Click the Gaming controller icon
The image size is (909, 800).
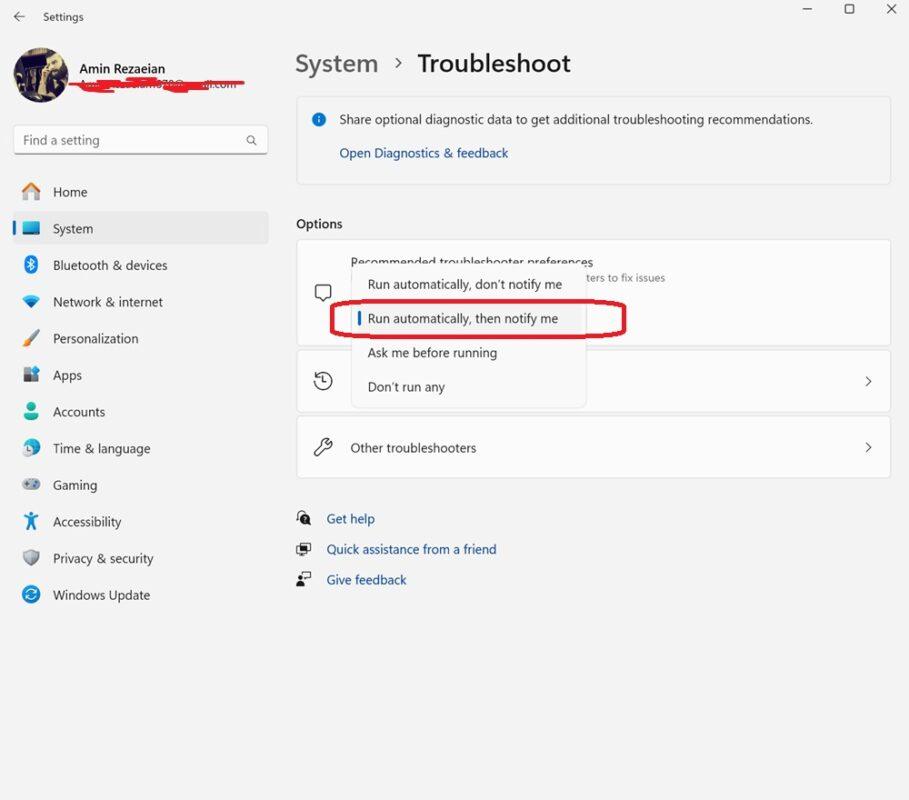click(32, 485)
